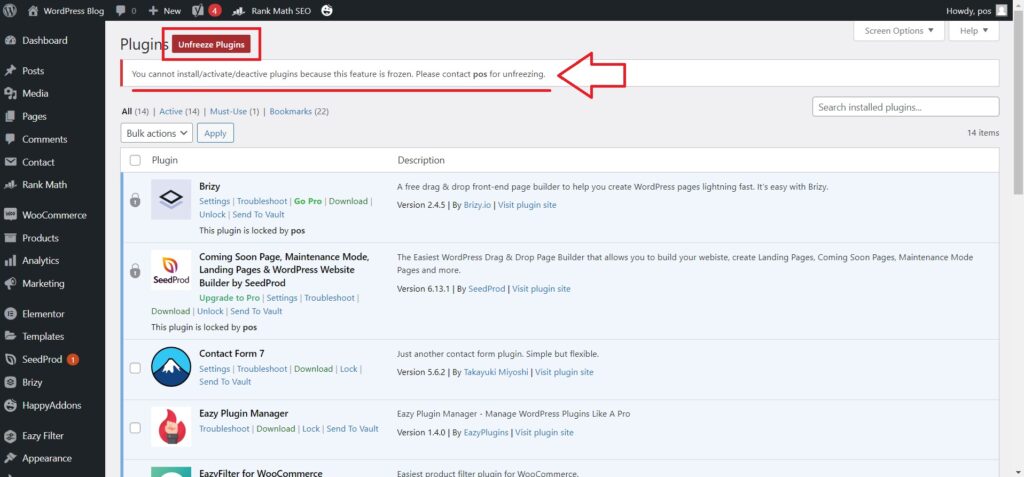Click the Brizy plugin thumbnail
This screenshot has width=1024, height=477.
click(x=171, y=199)
